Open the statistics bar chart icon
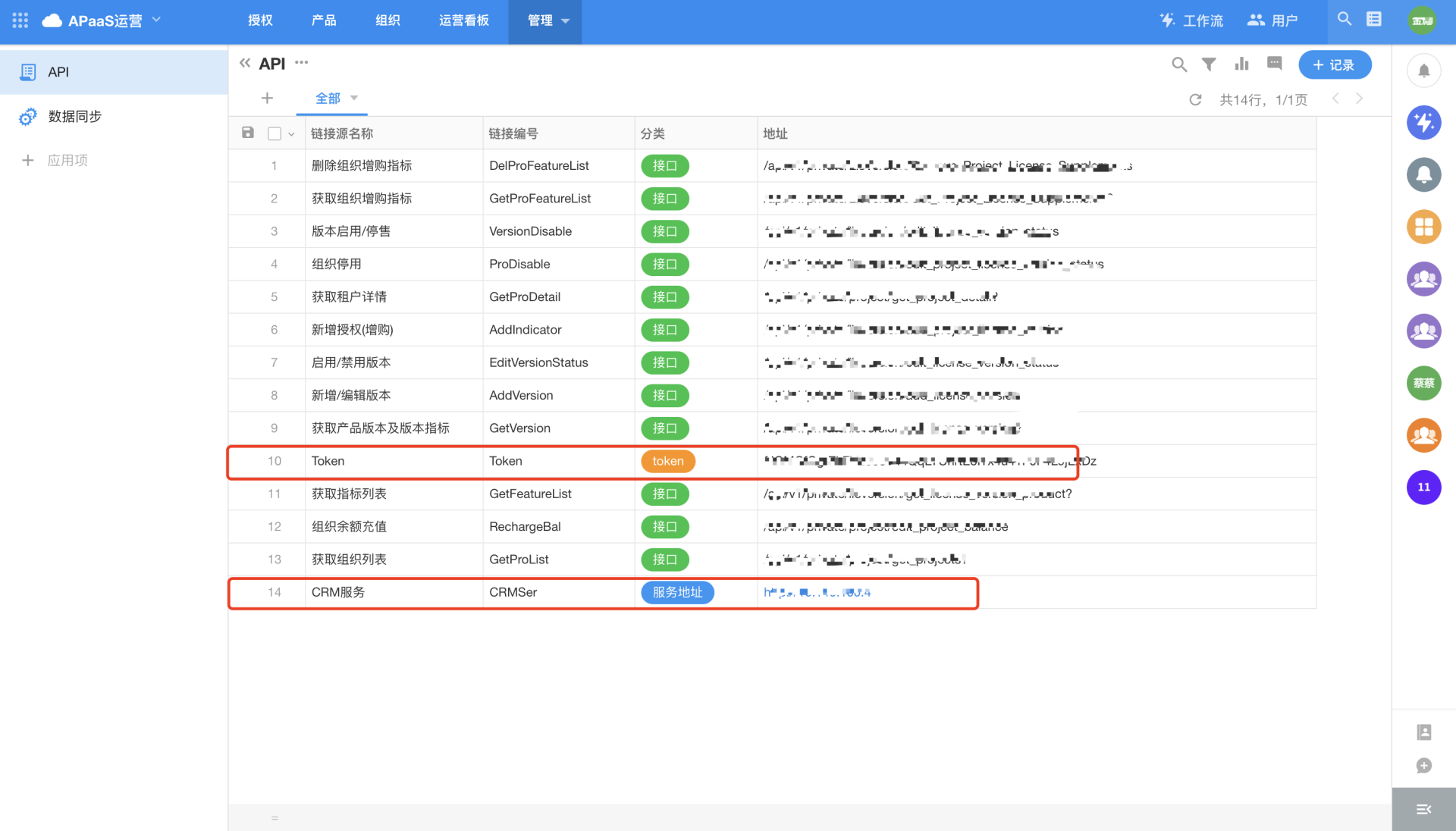 pyautogui.click(x=1241, y=64)
